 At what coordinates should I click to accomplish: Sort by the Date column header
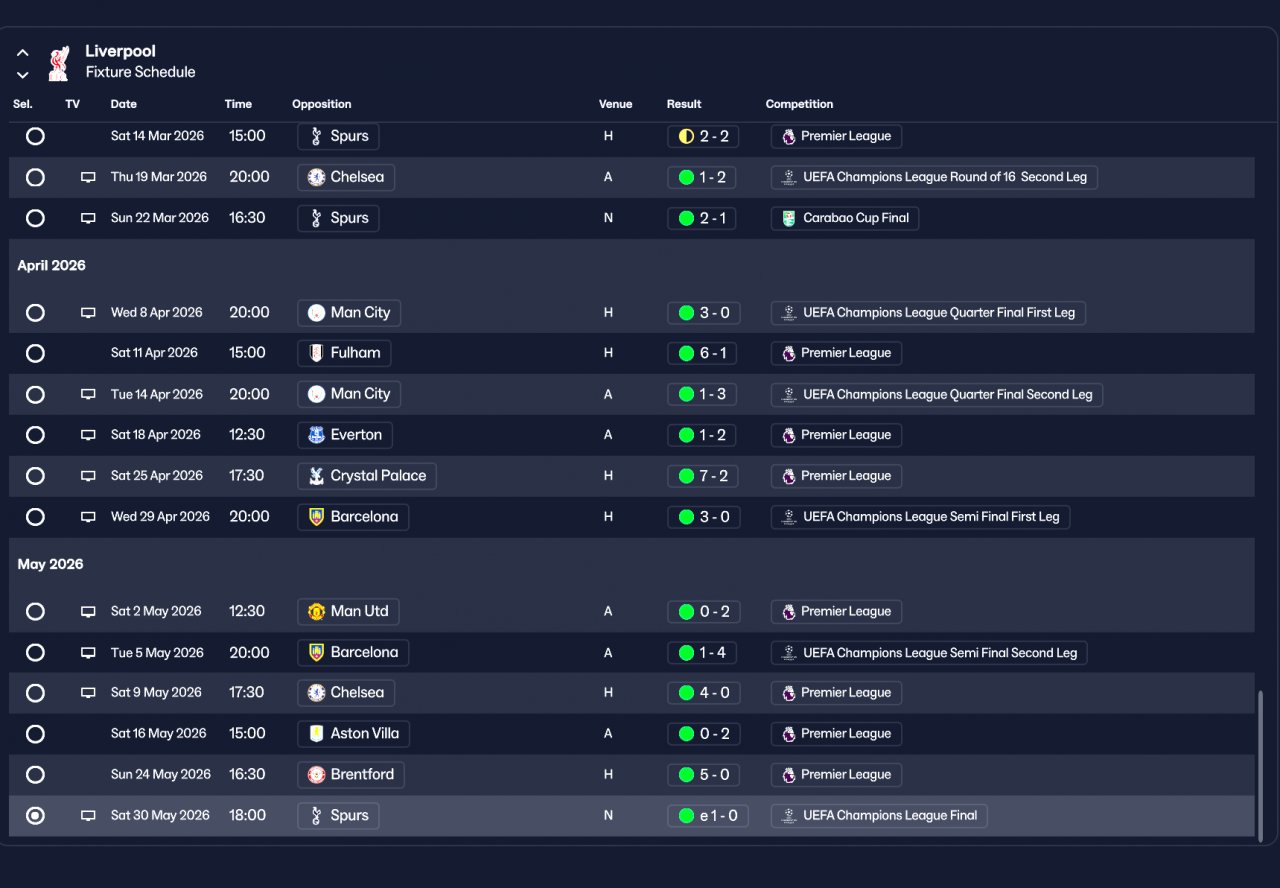(x=124, y=104)
